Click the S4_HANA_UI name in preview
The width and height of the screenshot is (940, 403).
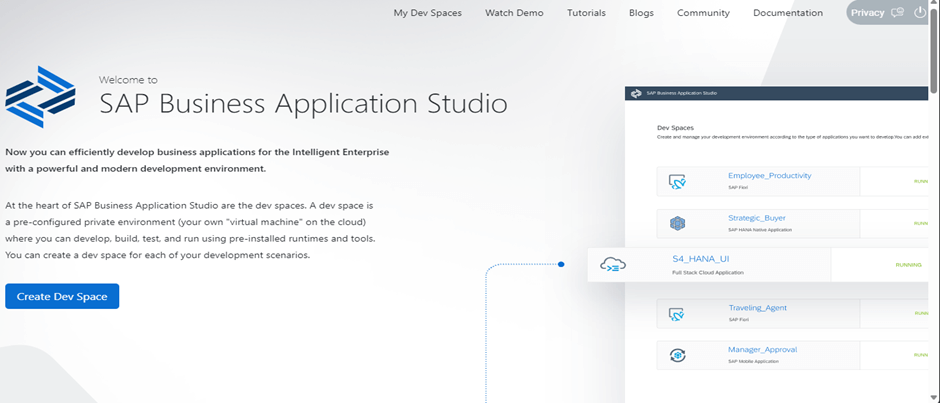[x=701, y=259]
